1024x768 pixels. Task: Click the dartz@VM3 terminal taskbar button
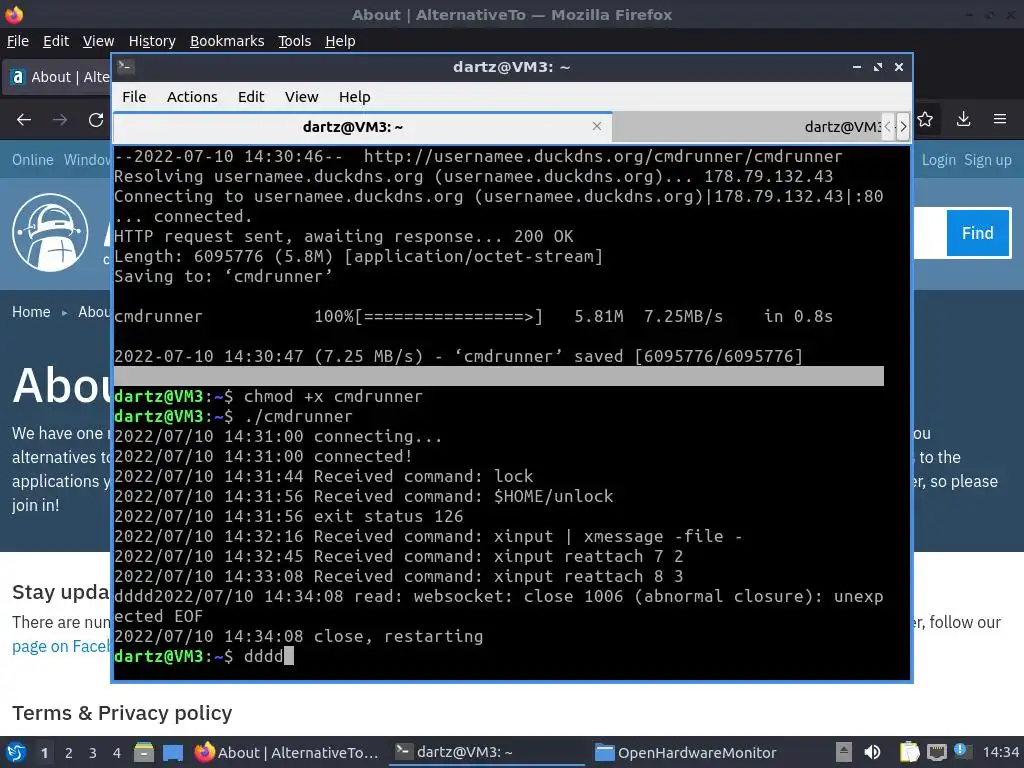pos(486,752)
